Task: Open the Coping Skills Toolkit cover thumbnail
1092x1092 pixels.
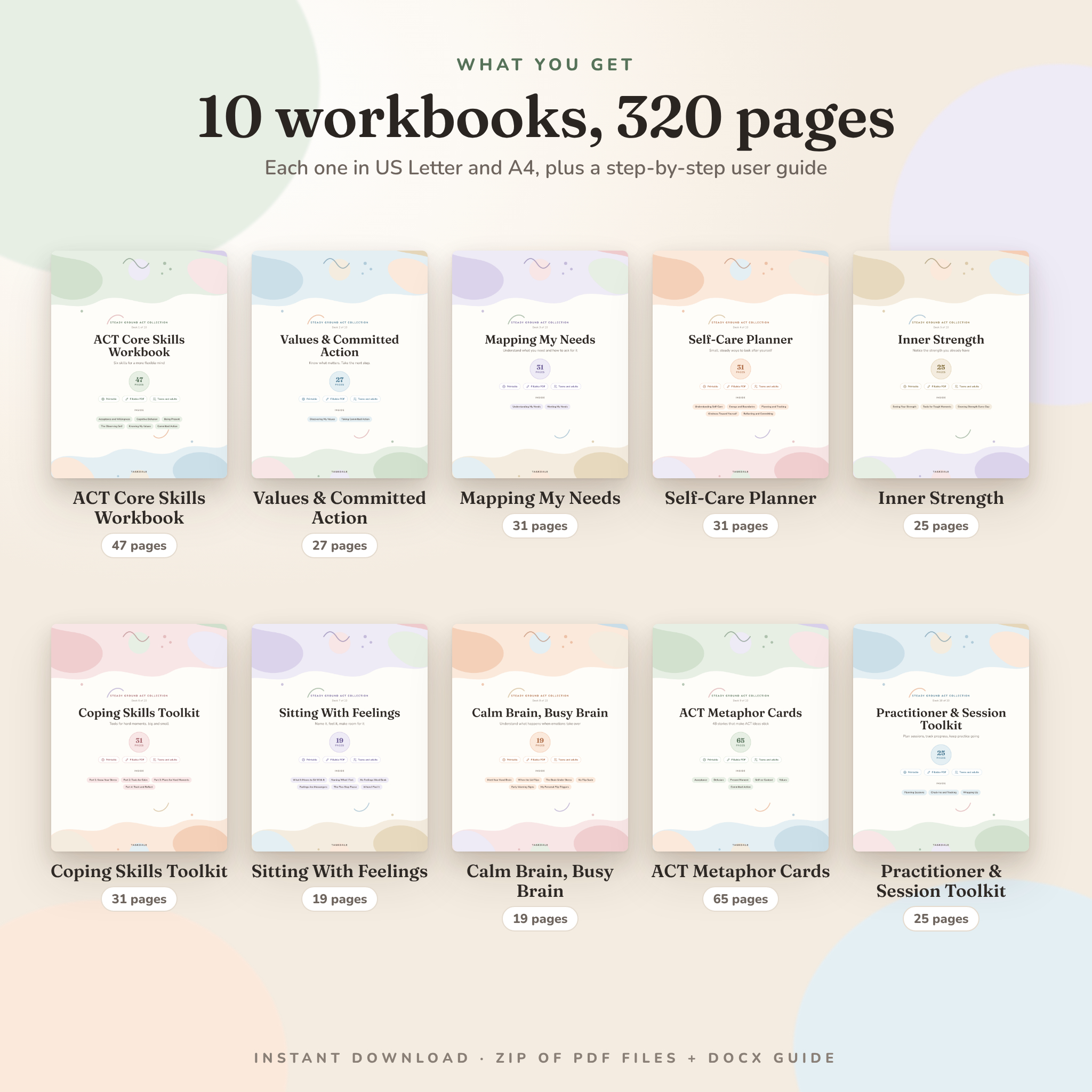Action: [139, 737]
